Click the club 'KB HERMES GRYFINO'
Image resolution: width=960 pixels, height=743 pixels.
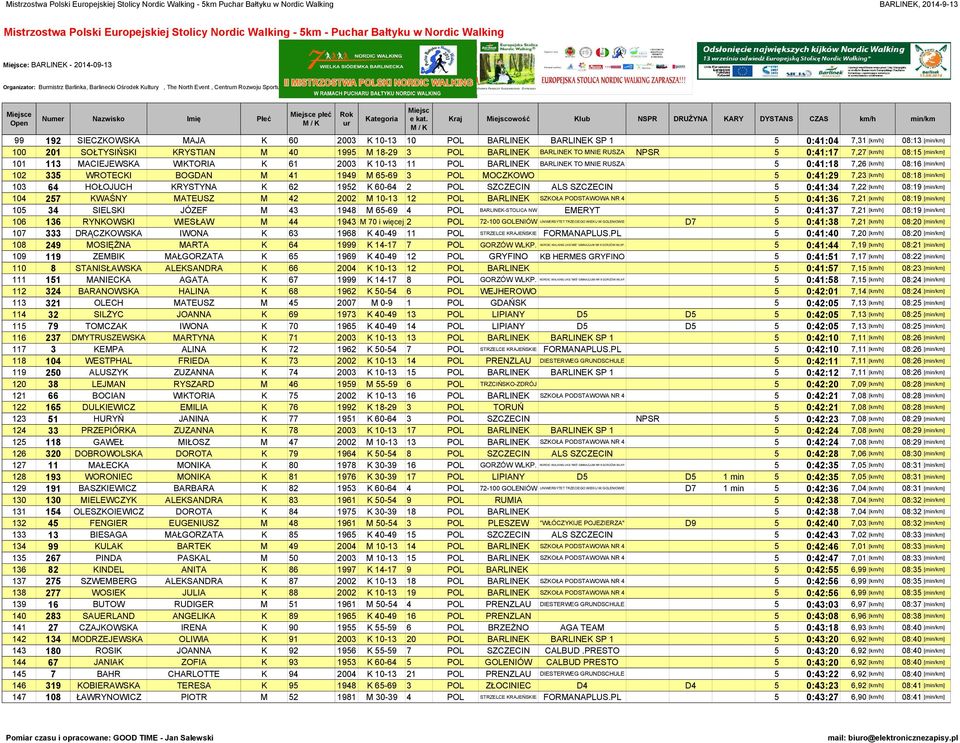[582, 257]
